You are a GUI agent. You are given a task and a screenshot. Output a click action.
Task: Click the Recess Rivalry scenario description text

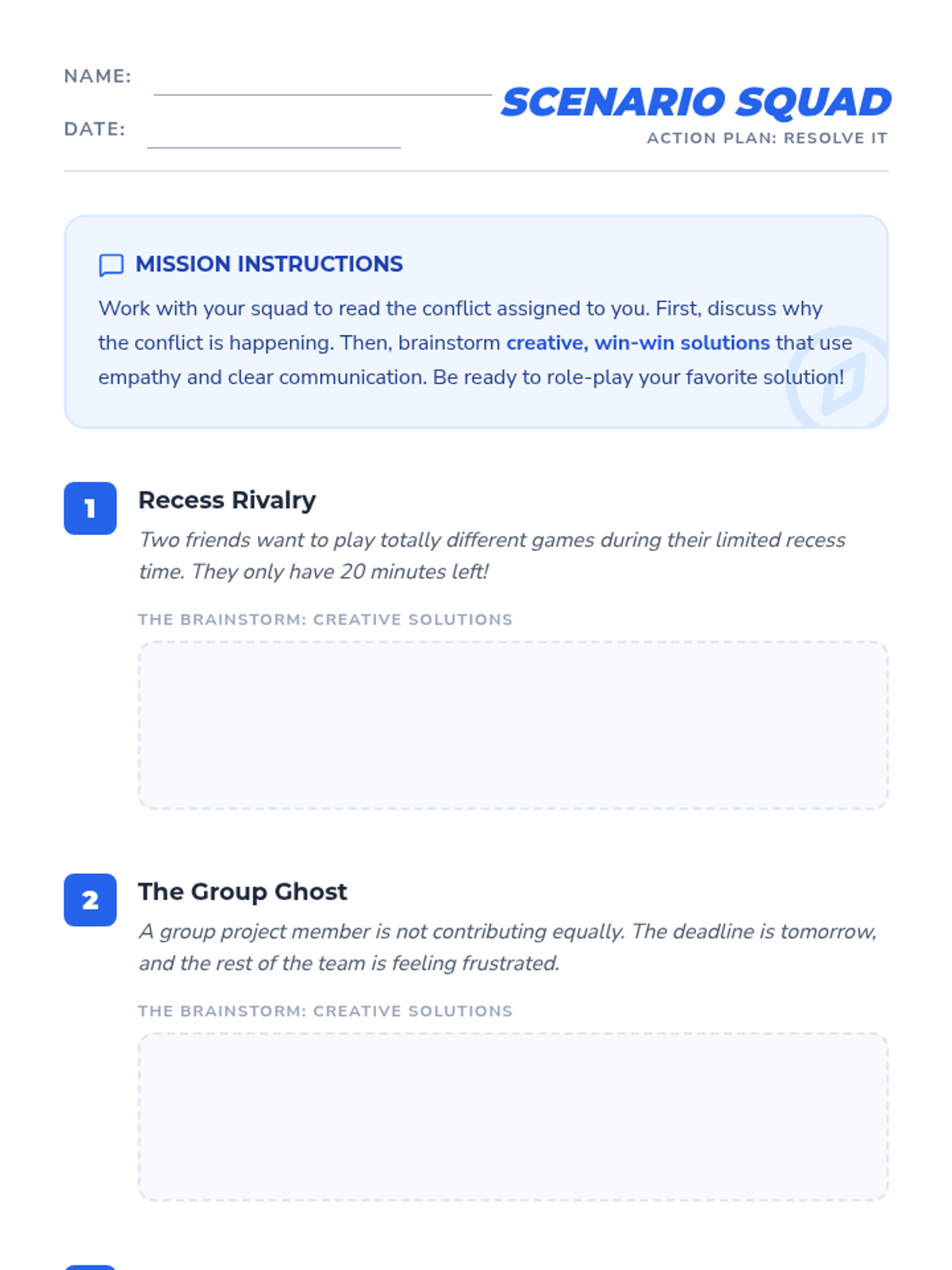[492, 556]
